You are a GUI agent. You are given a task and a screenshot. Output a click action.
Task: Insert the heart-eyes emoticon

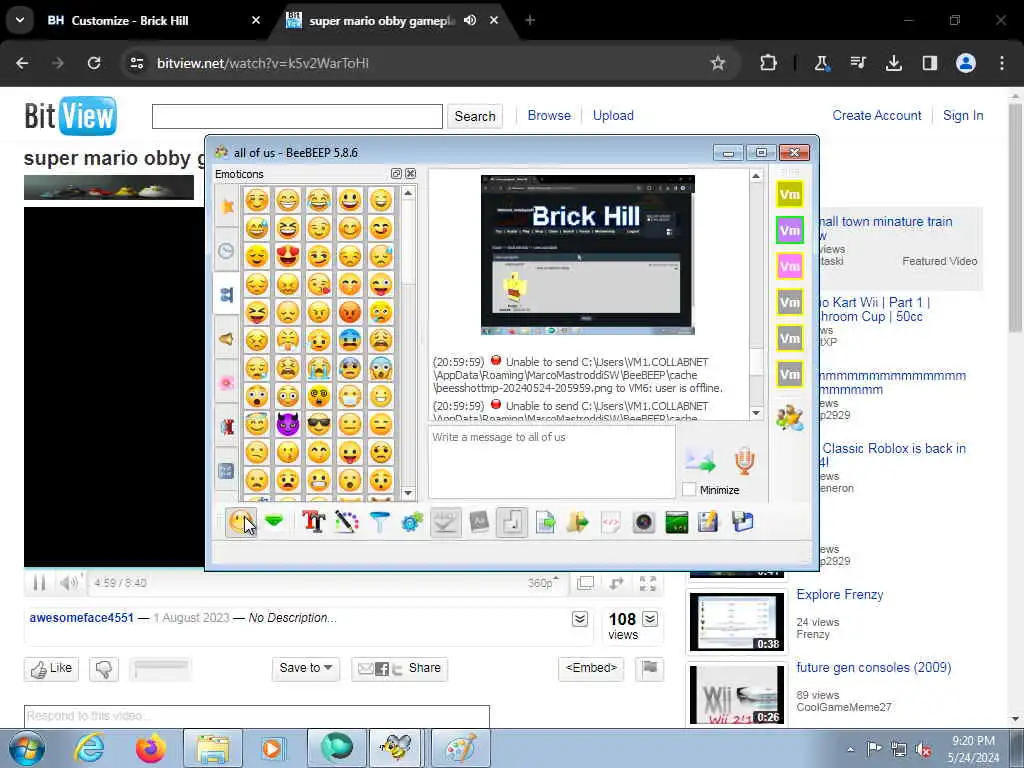pos(287,255)
